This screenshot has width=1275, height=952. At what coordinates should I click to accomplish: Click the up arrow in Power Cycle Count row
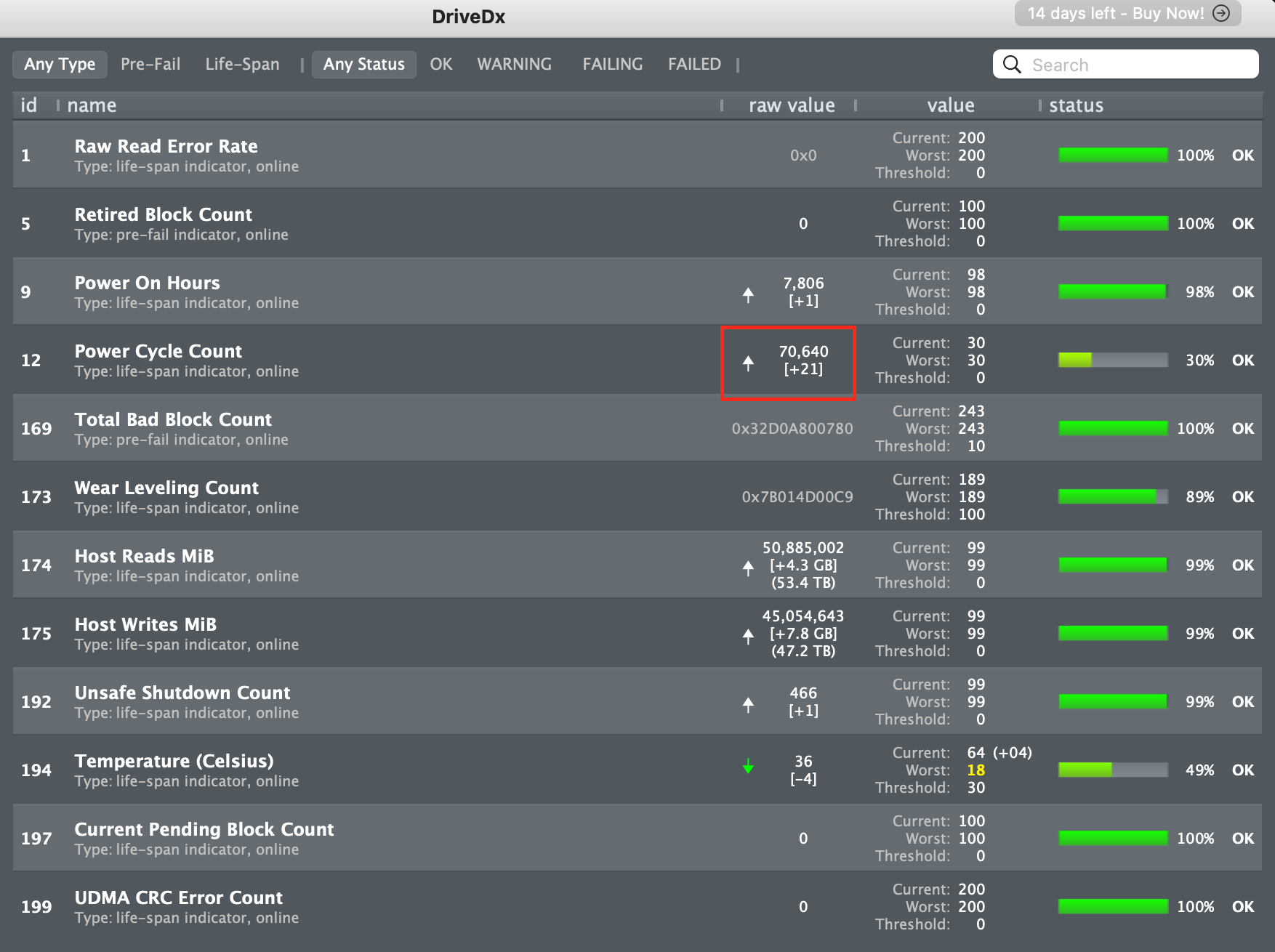tap(748, 363)
